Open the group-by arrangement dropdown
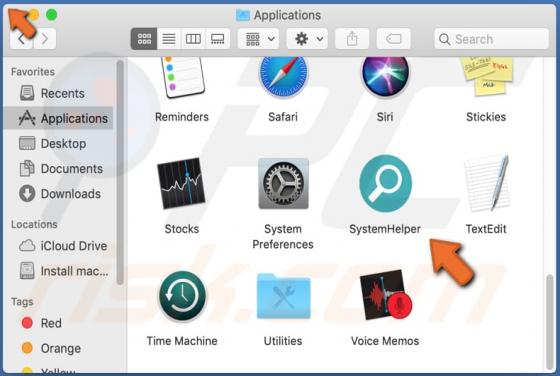Image resolution: width=560 pixels, height=376 pixels. pos(259,39)
